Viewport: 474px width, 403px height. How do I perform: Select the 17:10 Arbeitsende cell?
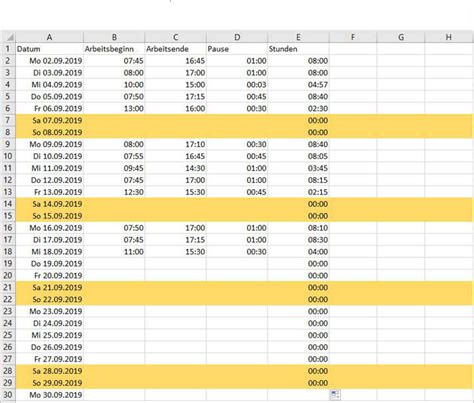click(176, 144)
